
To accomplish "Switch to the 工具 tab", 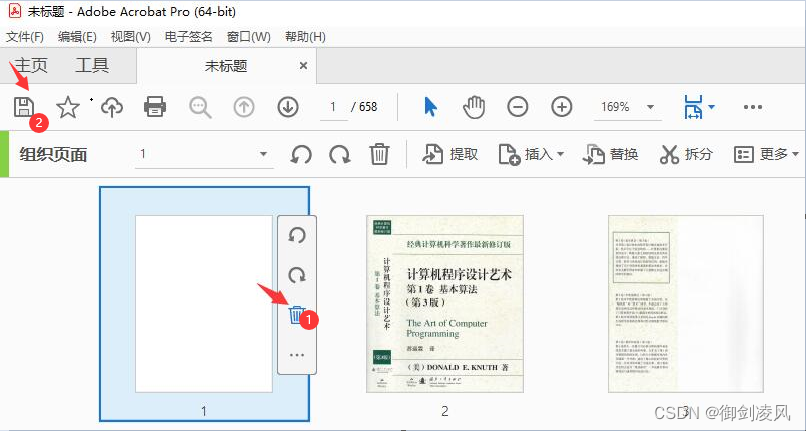I will [92, 65].
